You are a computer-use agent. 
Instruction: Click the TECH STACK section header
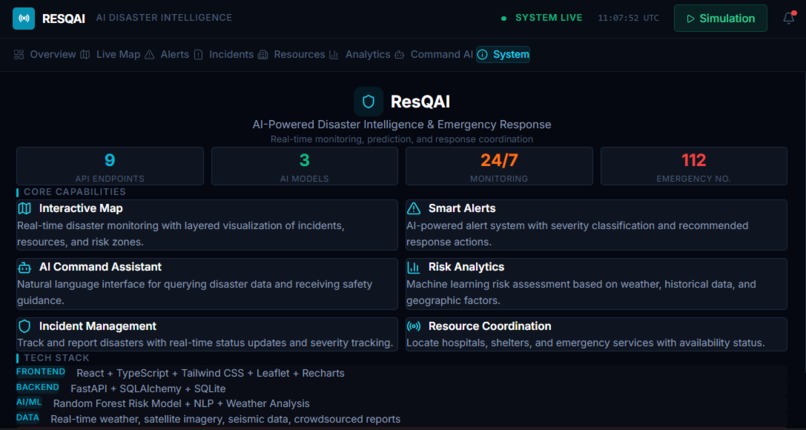click(57, 358)
